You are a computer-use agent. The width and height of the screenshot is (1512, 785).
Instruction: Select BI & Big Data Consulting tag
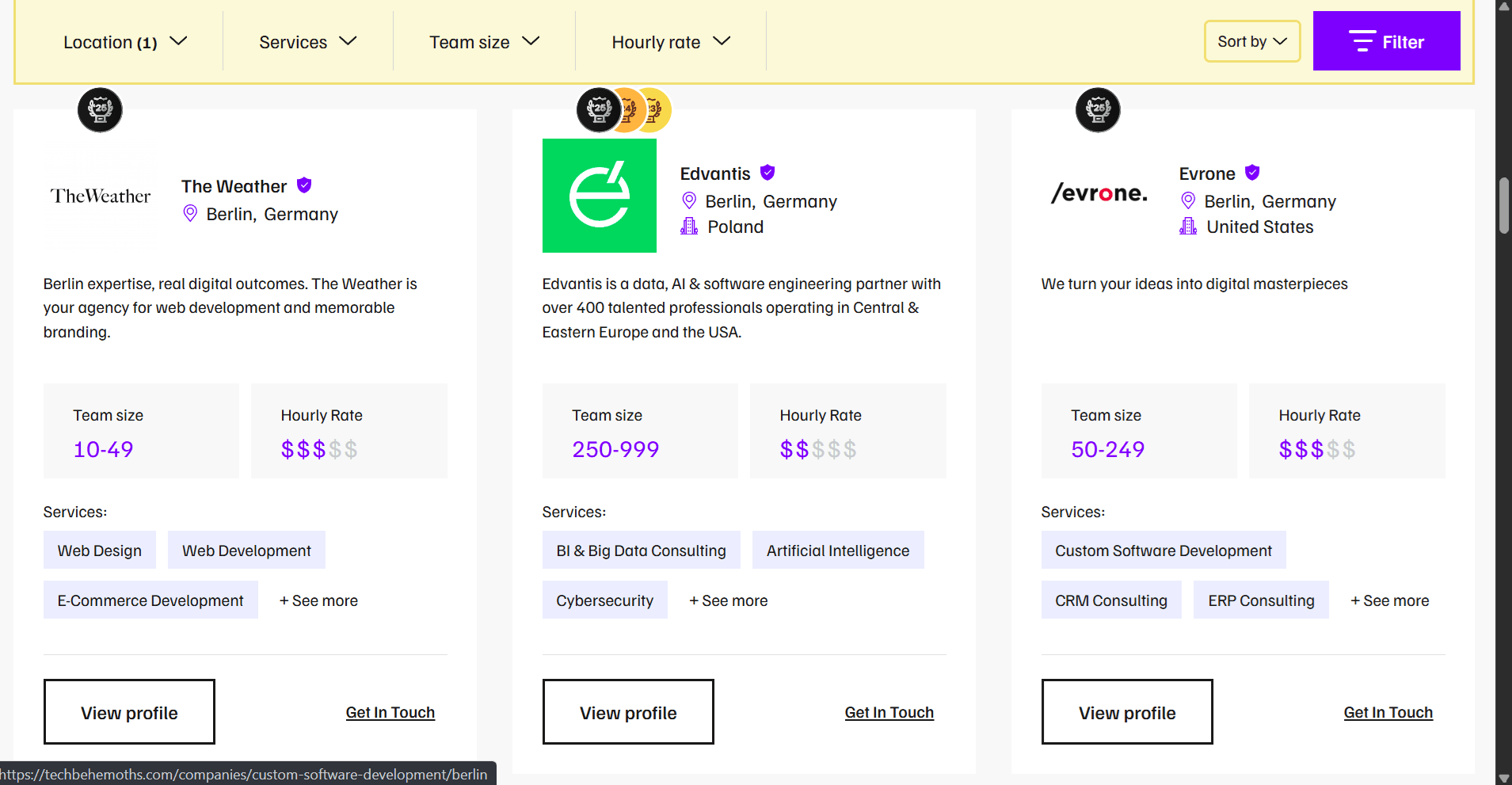(x=642, y=550)
